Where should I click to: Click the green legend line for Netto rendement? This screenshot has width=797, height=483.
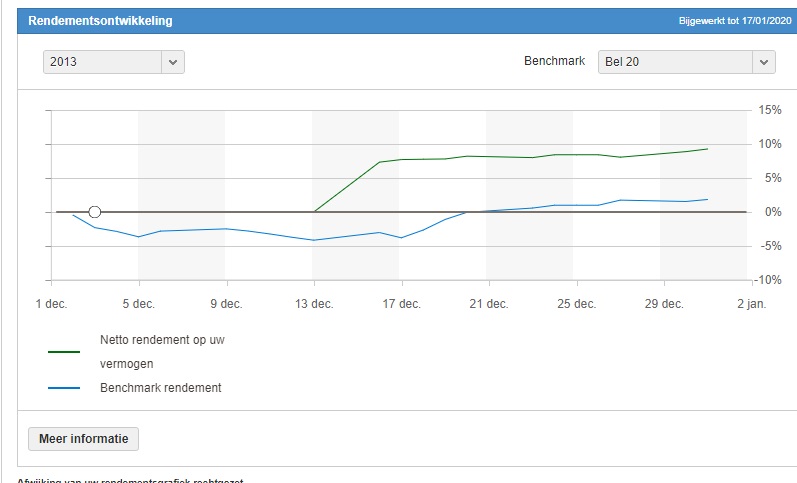pyautogui.click(x=64, y=352)
